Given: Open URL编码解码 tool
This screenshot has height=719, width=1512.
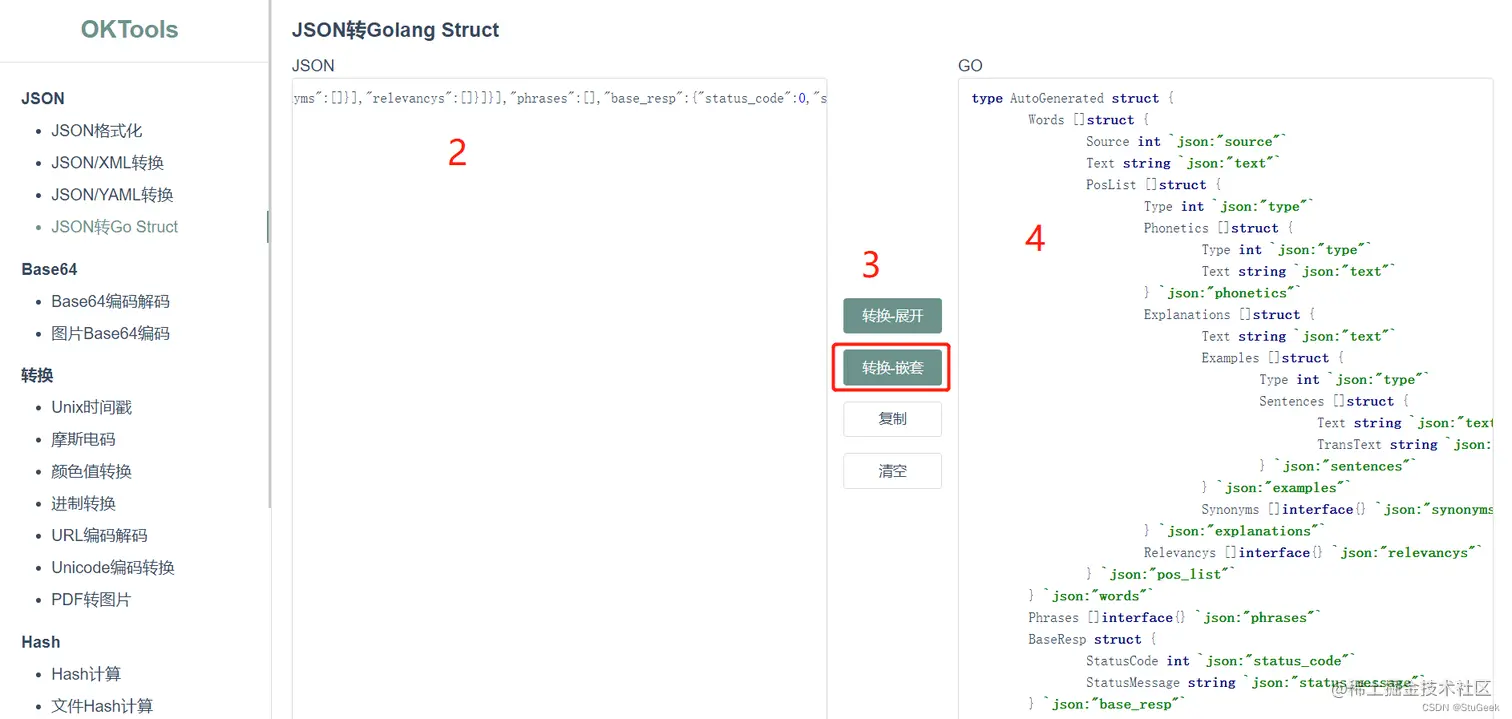Looking at the screenshot, I should 100,536.
